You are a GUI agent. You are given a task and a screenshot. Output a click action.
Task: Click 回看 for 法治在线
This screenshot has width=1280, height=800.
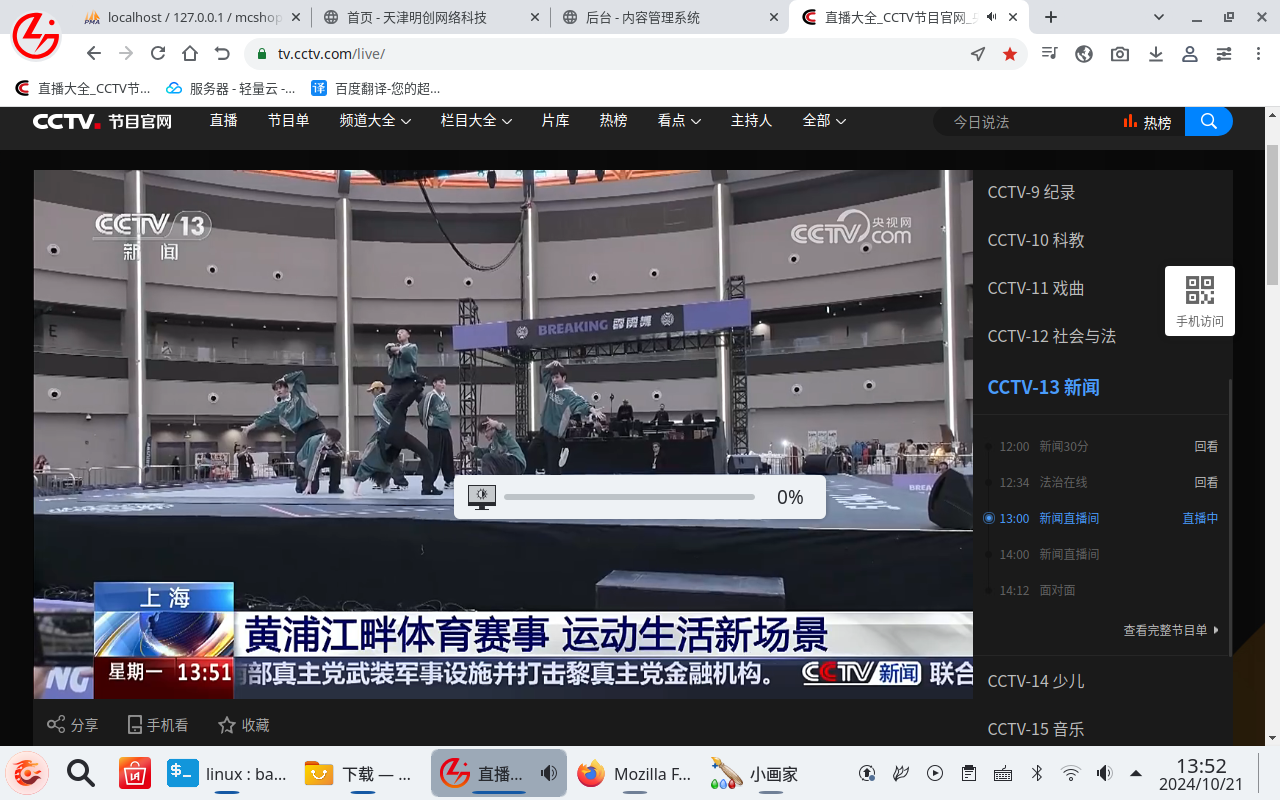[1206, 483]
